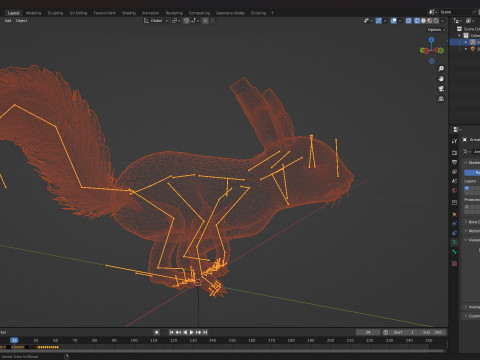Viewport: 480px width, 360px height.
Task: Expand the selected Armature row in outliner
Action: pyautogui.click(x=466, y=42)
